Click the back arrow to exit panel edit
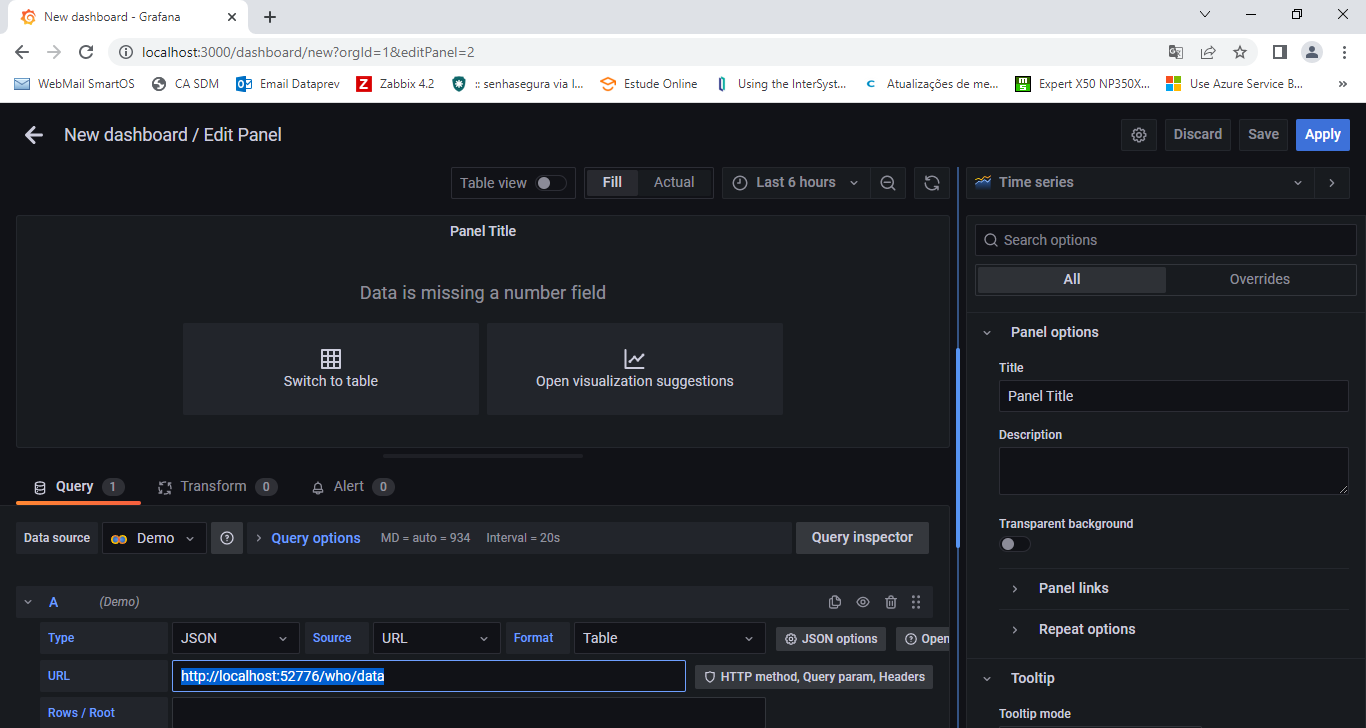The width and height of the screenshot is (1366, 728). (x=34, y=135)
